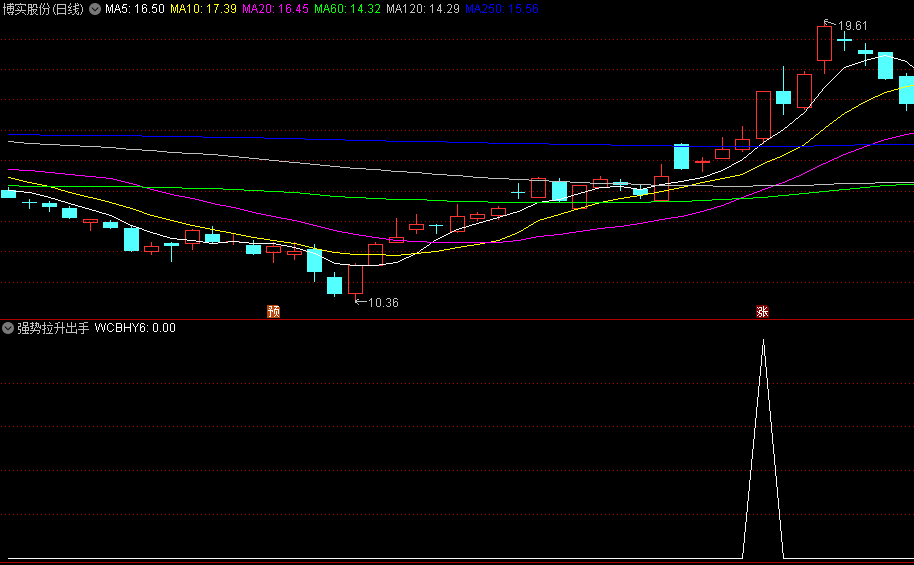This screenshot has height=565, width=914.
Task: Open indicator menu beside 强势拉升出手
Action: (x=8, y=328)
